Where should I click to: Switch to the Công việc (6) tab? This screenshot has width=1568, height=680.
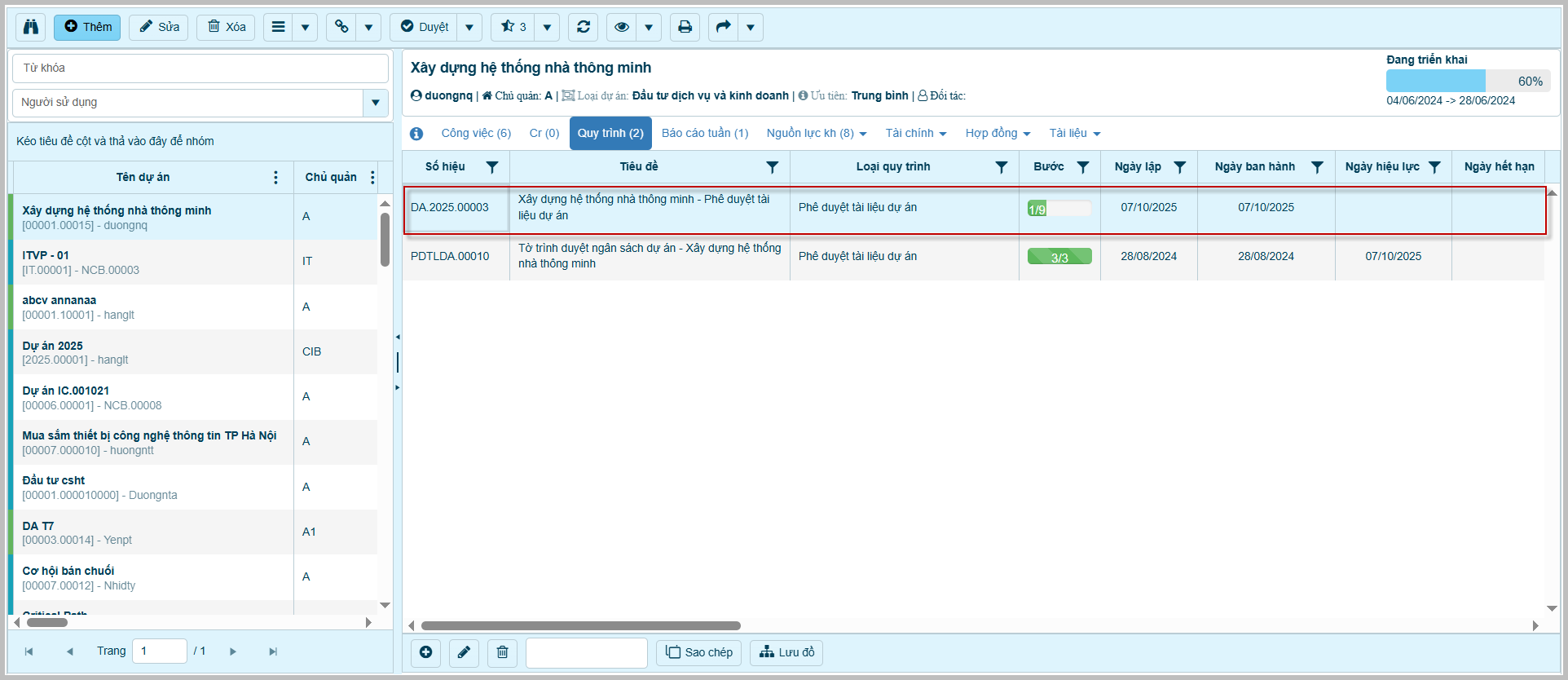coord(476,134)
